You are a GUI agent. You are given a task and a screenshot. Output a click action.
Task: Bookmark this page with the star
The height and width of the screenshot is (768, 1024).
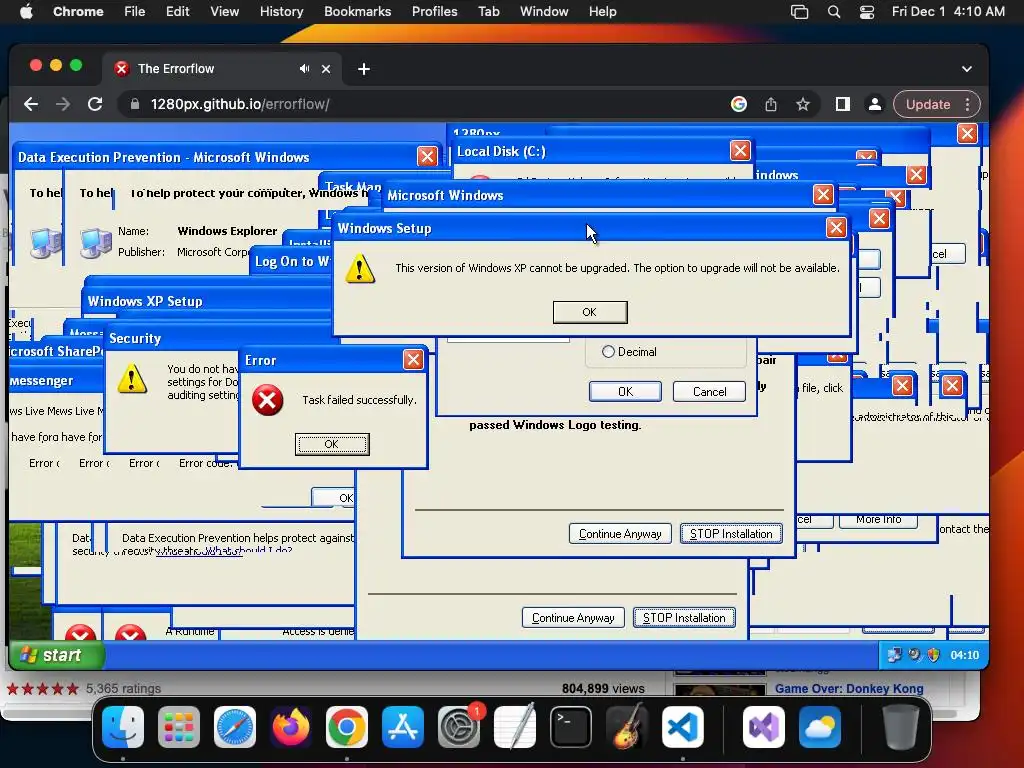803,104
